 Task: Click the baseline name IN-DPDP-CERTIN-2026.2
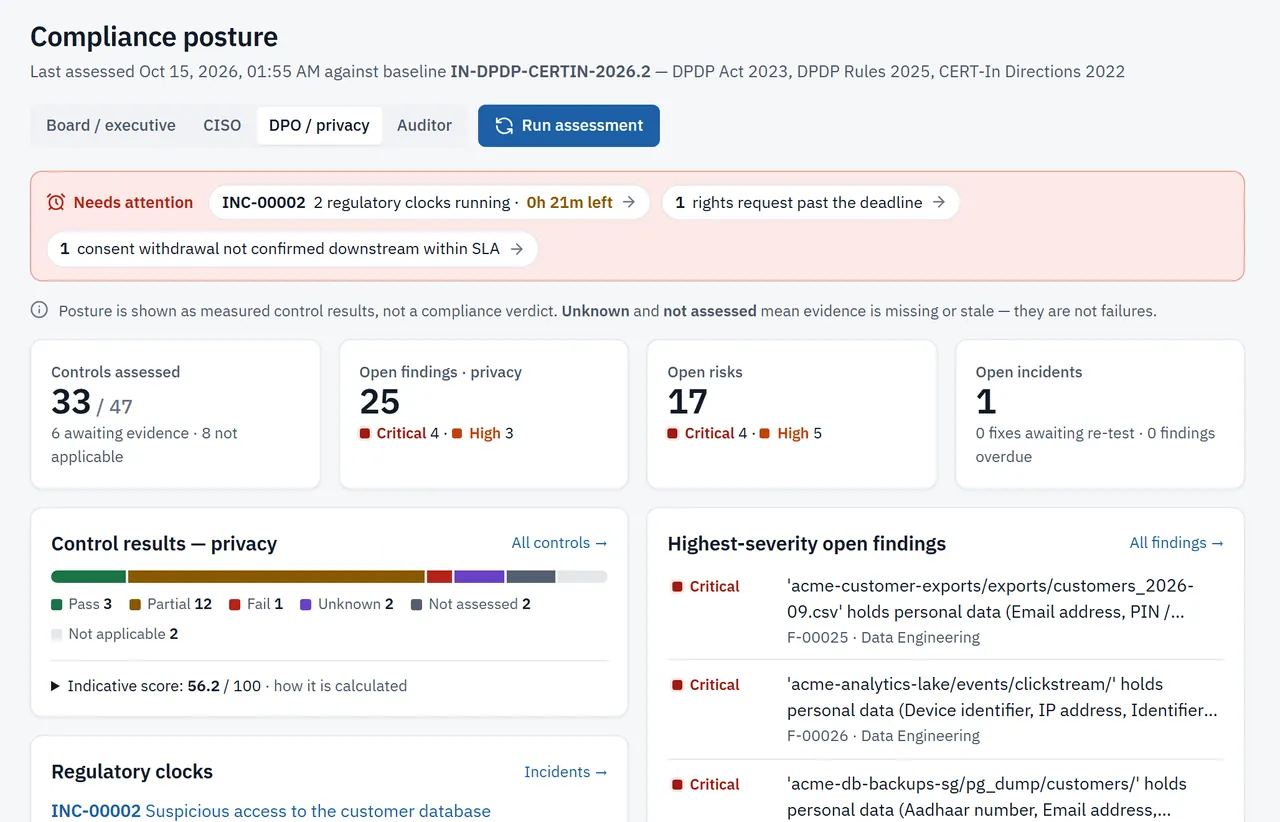[x=550, y=72]
